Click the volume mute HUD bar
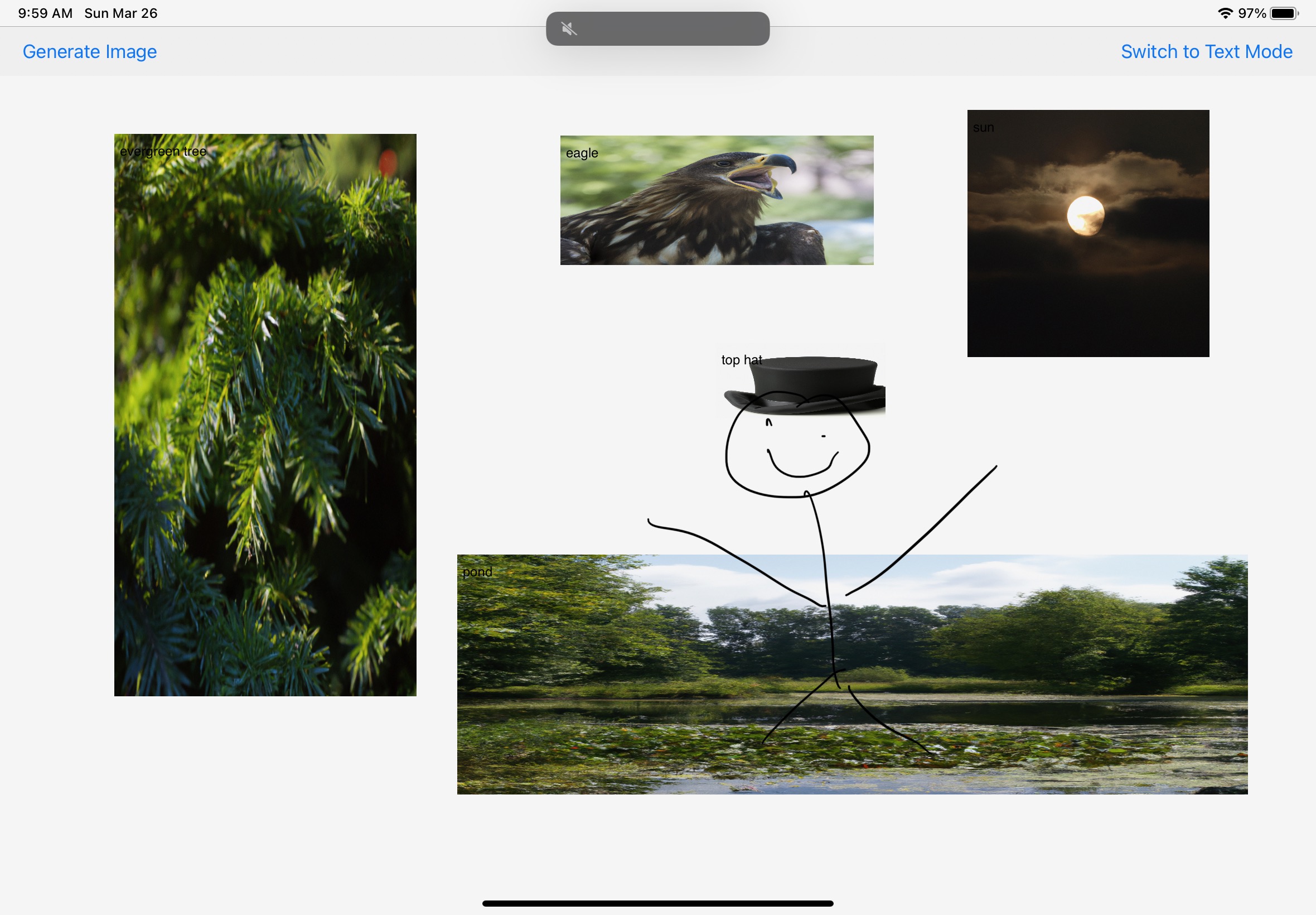1316x915 pixels. 657,28
